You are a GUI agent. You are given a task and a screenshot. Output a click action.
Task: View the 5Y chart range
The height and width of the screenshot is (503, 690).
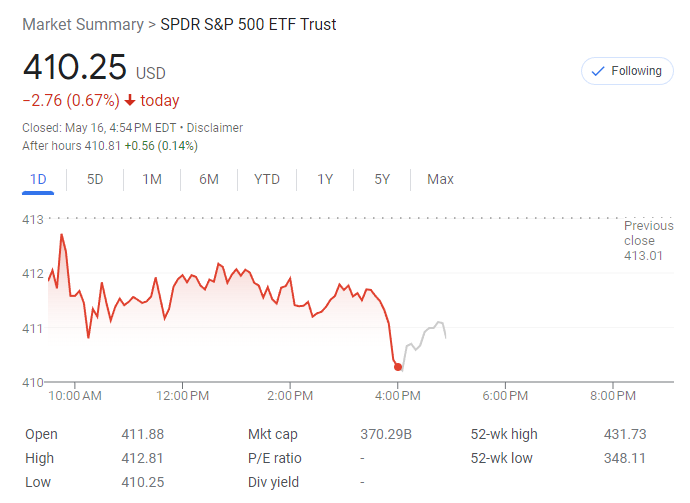pos(382,179)
